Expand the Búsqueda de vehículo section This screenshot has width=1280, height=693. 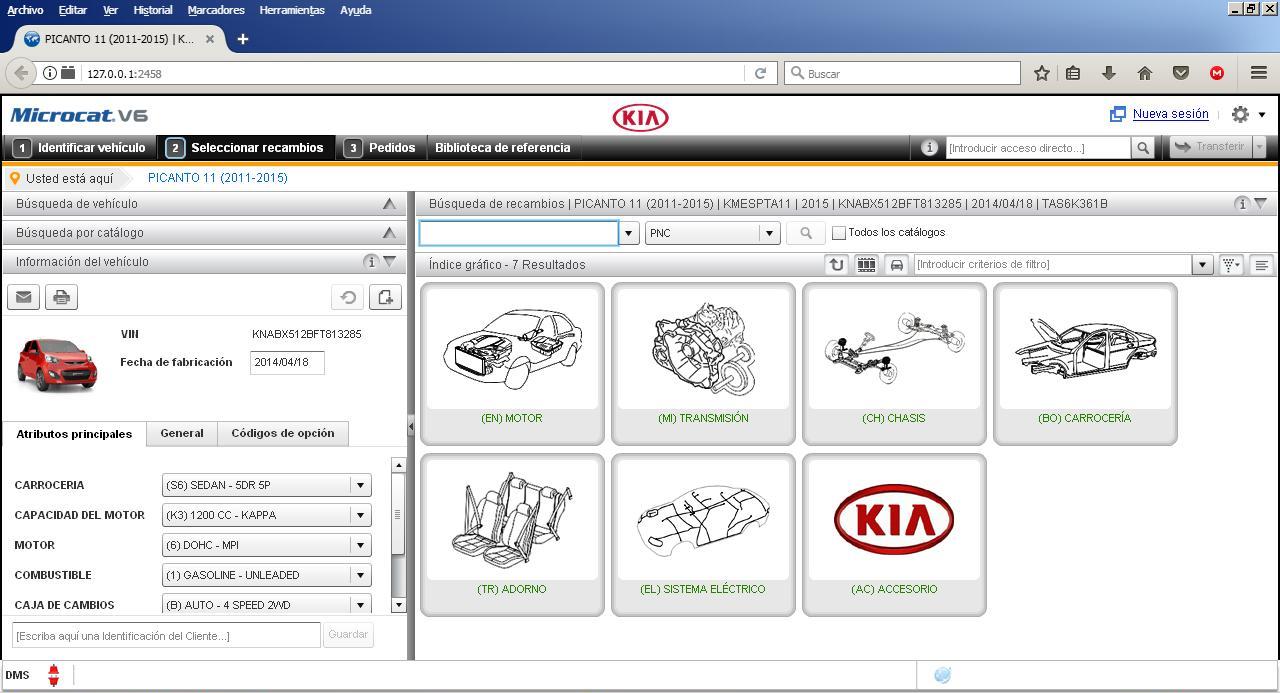tap(389, 204)
